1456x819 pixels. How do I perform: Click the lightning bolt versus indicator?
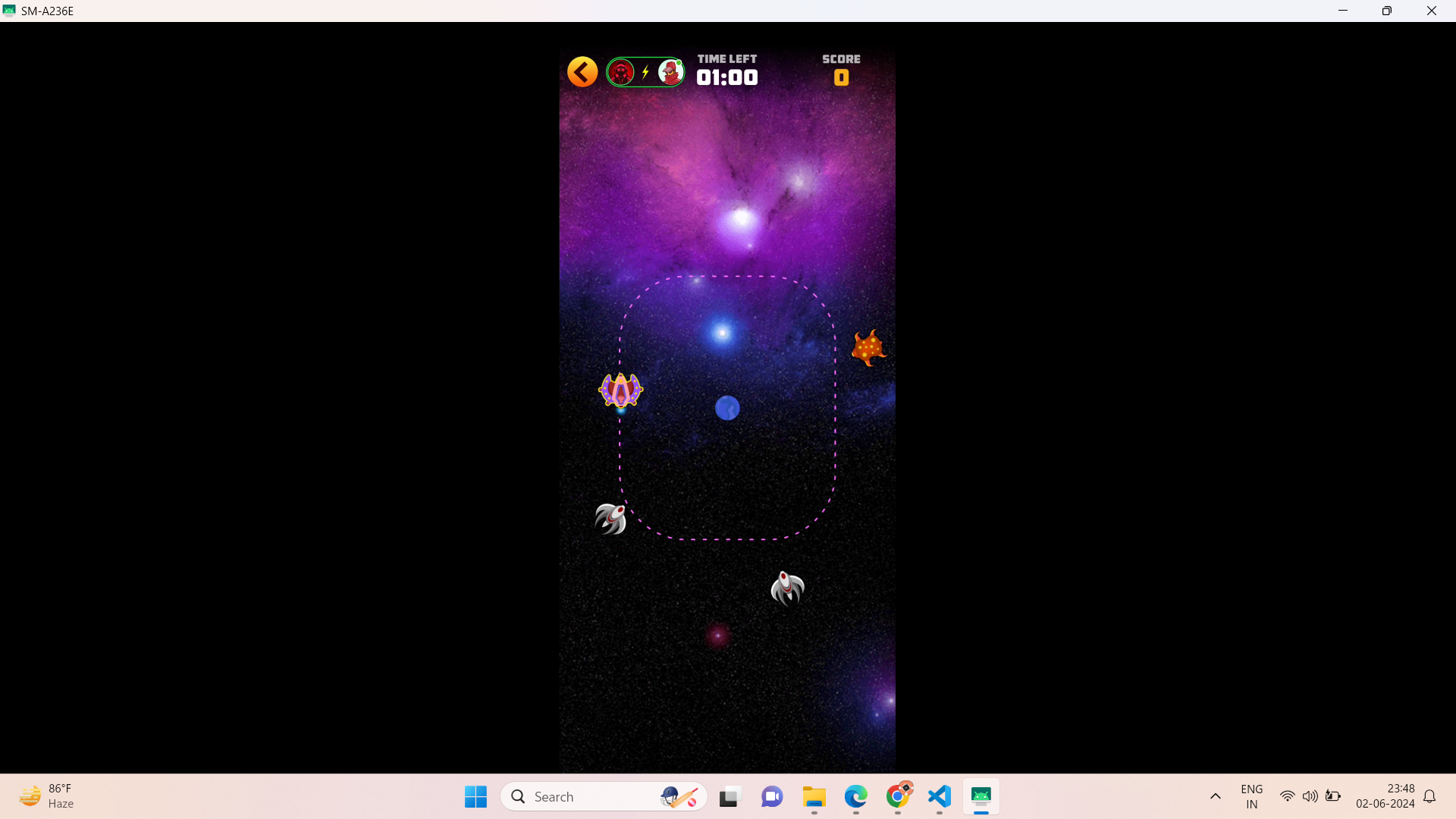click(x=645, y=71)
